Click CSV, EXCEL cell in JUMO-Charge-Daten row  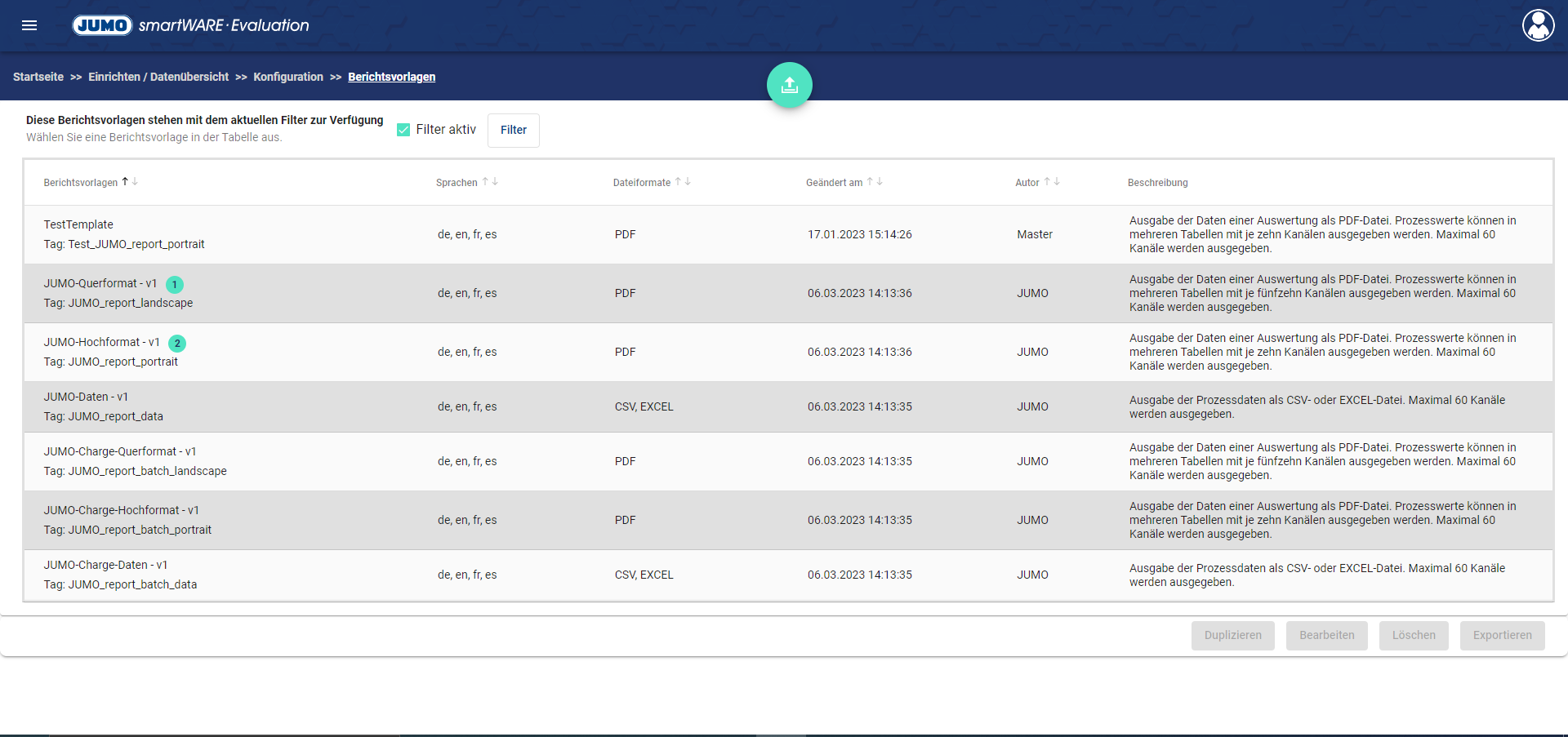coord(644,575)
